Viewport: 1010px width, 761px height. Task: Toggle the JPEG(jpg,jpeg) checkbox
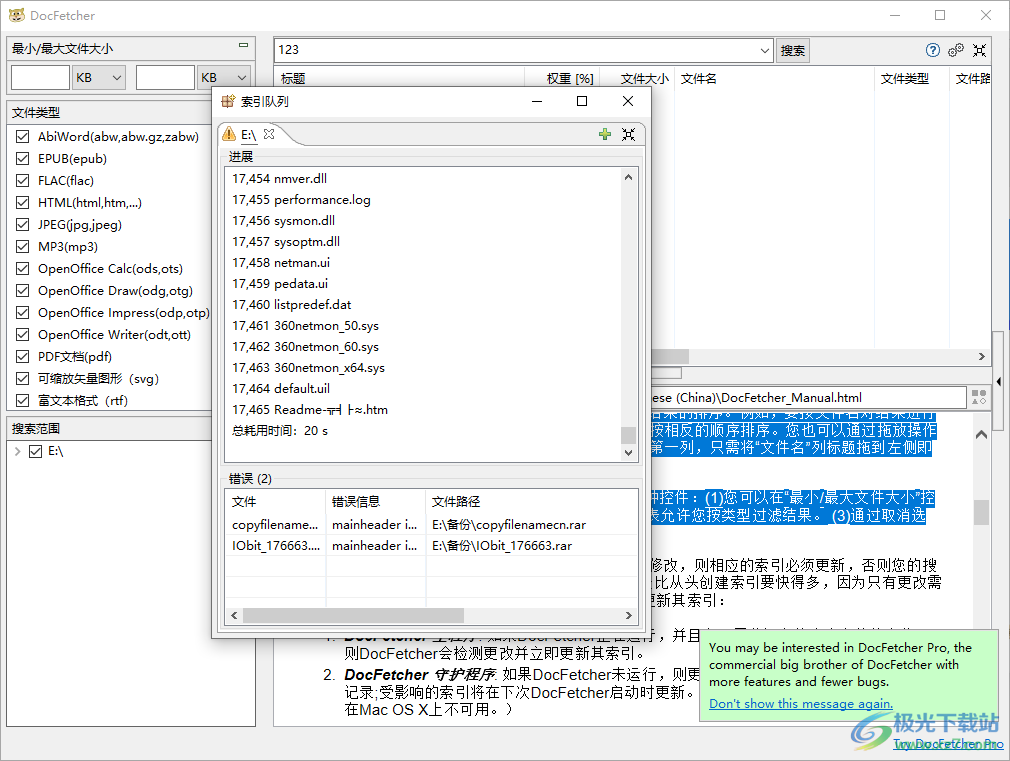pyautogui.click(x=23, y=224)
